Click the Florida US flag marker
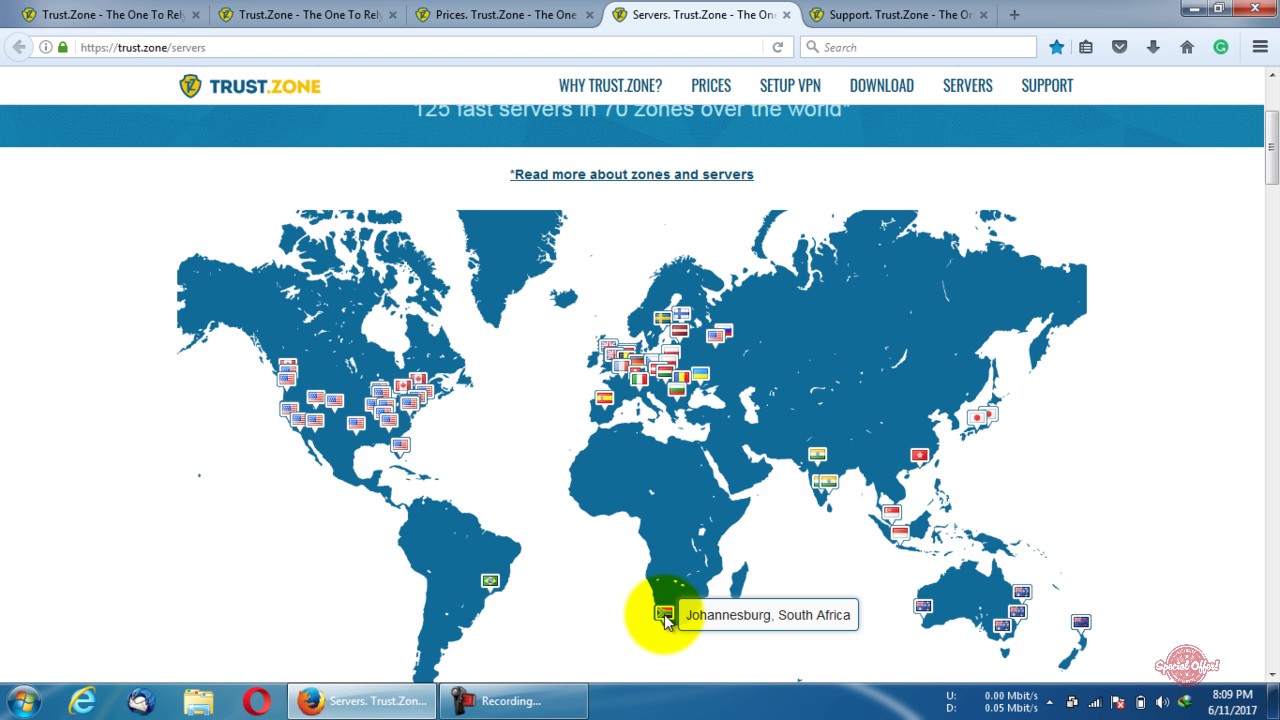Image resolution: width=1280 pixels, height=720 pixels. pos(400,445)
